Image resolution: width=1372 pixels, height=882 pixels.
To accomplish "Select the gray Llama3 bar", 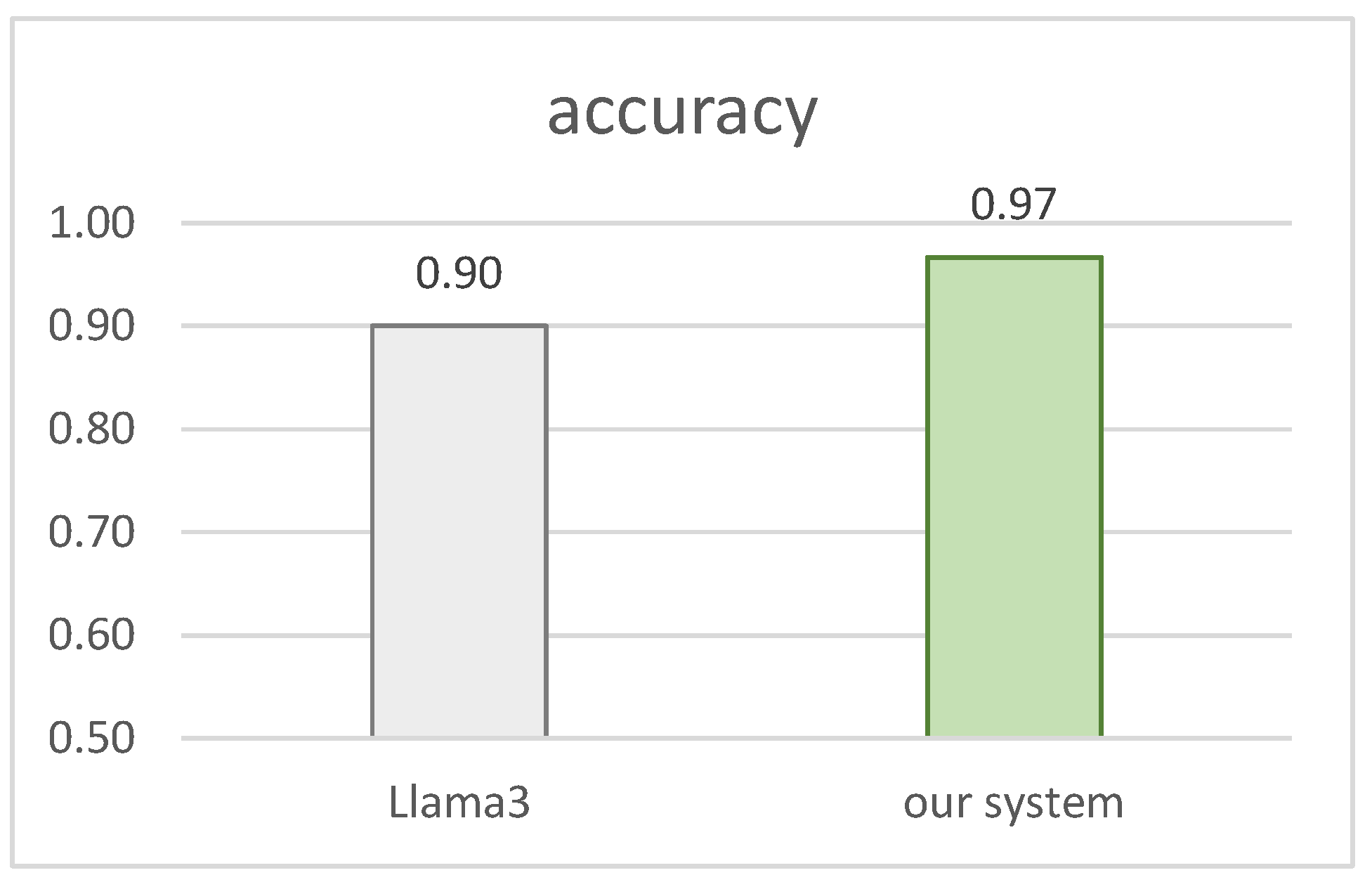I will pos(459,531).
